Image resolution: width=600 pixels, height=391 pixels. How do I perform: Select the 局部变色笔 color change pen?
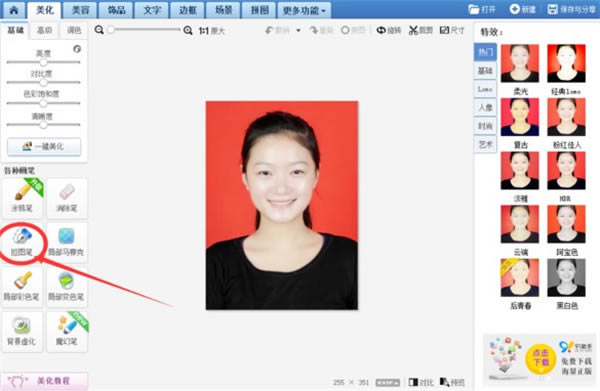tap(67, 287)
